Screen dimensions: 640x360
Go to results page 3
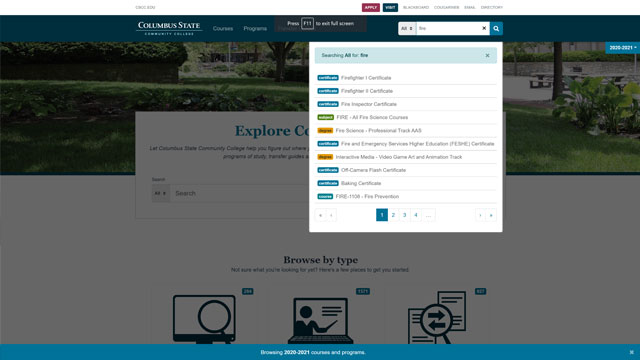click(404, 215)
